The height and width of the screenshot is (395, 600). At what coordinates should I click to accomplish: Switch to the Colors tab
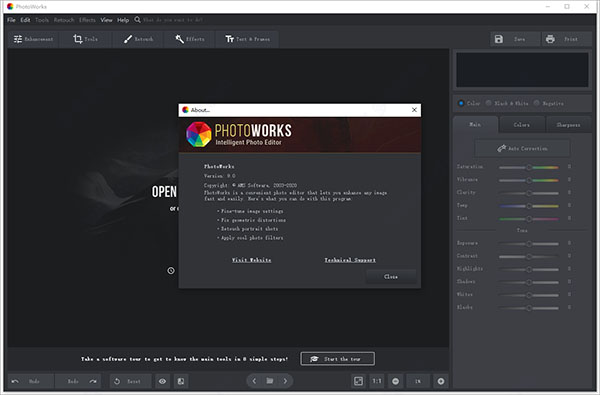click(x=522, y=125)
